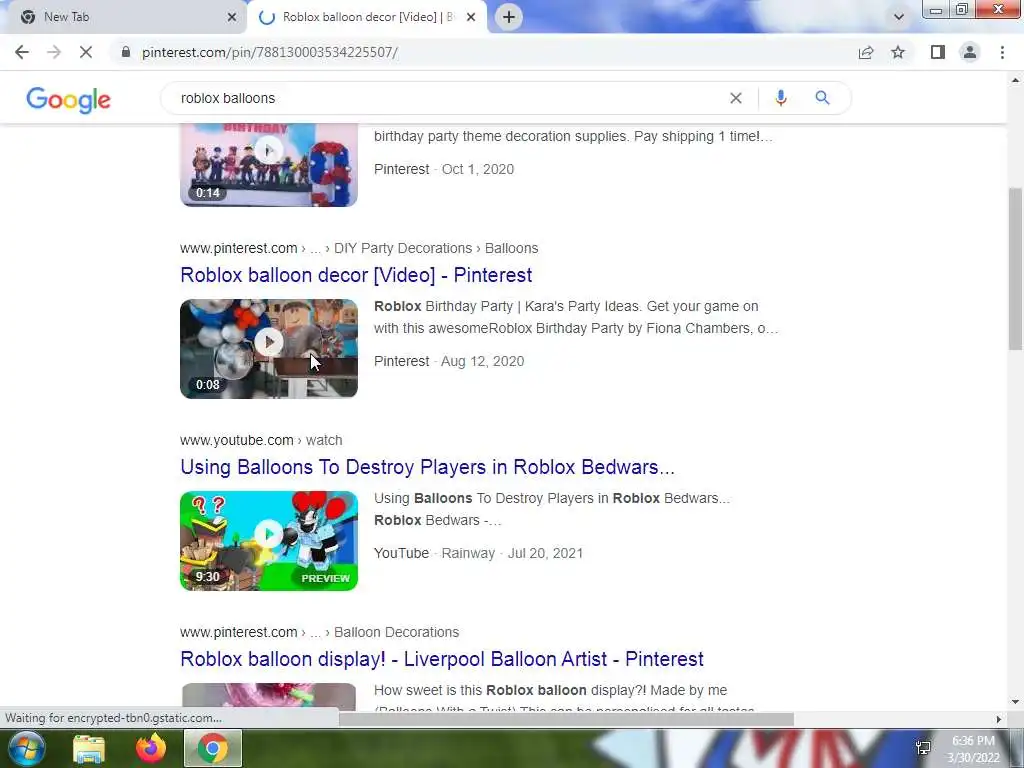Viewport: 1024px width, 768px height.
Task: Click the vertical scrollbar thumb
Action: click(1015, 269)
